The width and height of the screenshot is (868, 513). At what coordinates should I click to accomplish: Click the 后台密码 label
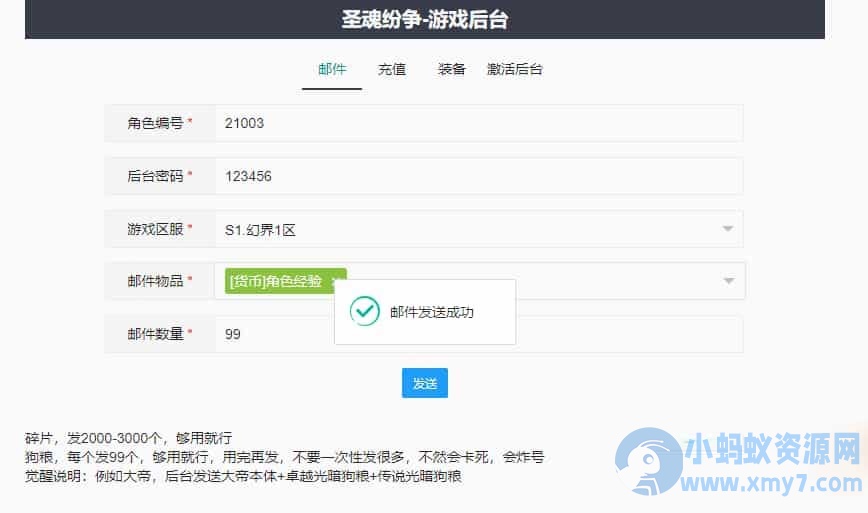click(155, 176)
